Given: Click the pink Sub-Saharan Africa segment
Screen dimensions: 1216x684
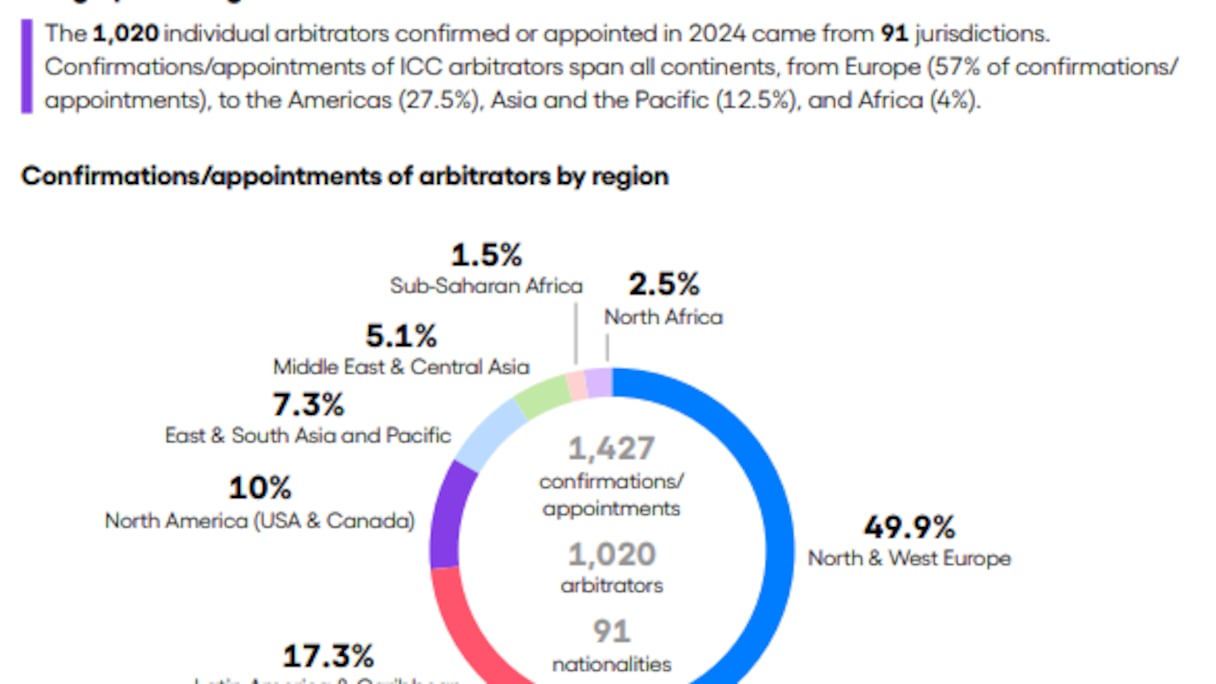Looking at the screenshot, I should click(x=576, y=385).
